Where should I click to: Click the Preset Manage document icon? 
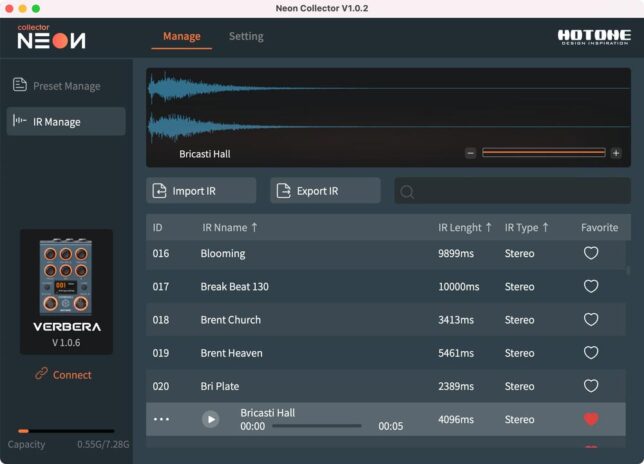(20, 85)
